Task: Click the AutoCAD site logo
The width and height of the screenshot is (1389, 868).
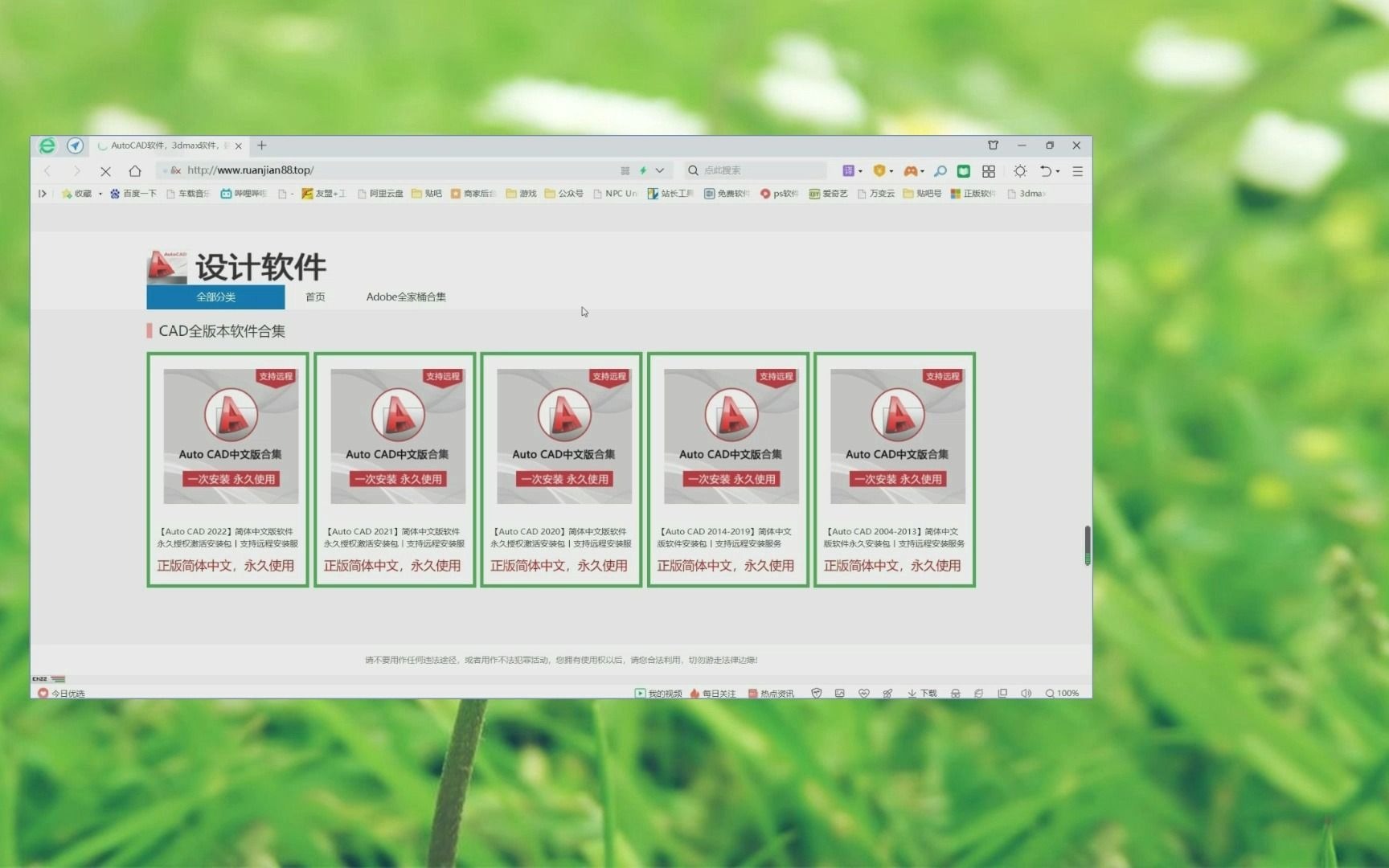Action: 167,267
